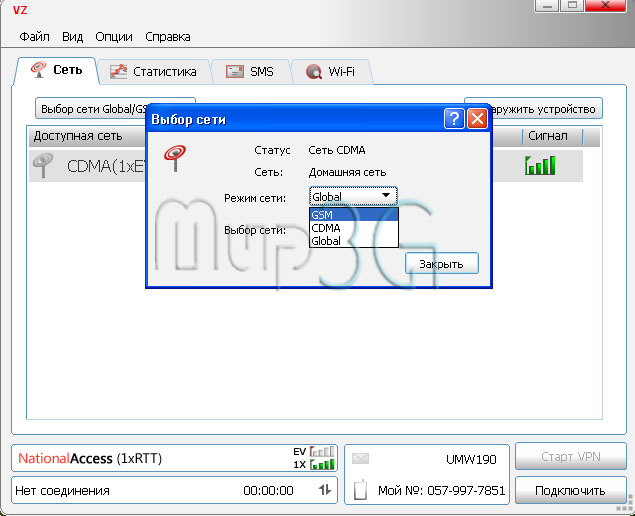The width and height of the screenshot is (635, 516).
Task: Click the Домашняя сеть text
Action: click(347, 172)
